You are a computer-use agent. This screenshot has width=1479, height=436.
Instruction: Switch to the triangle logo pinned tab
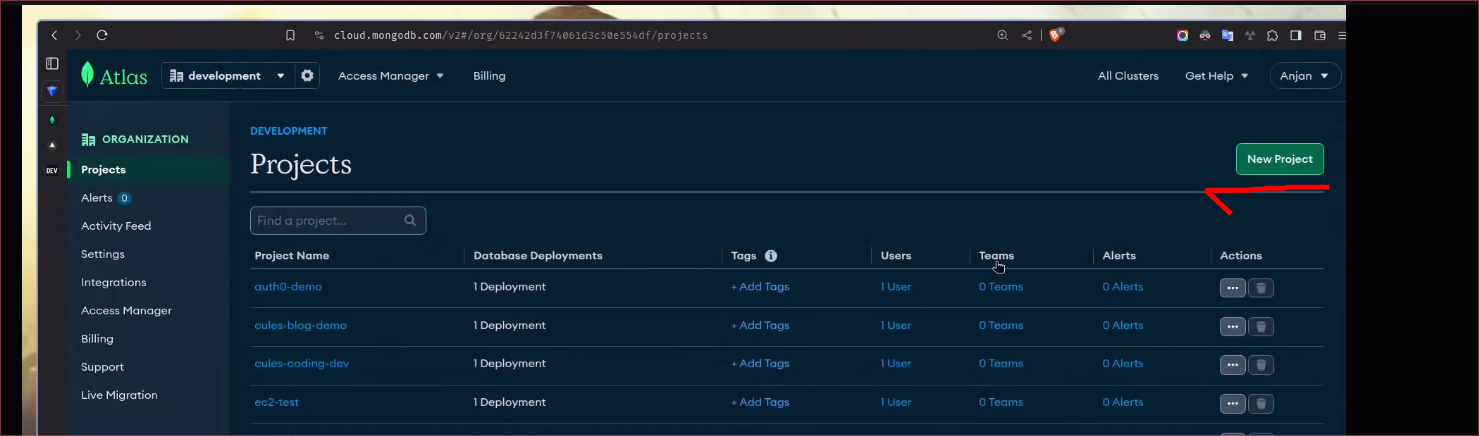pos(52,145)
